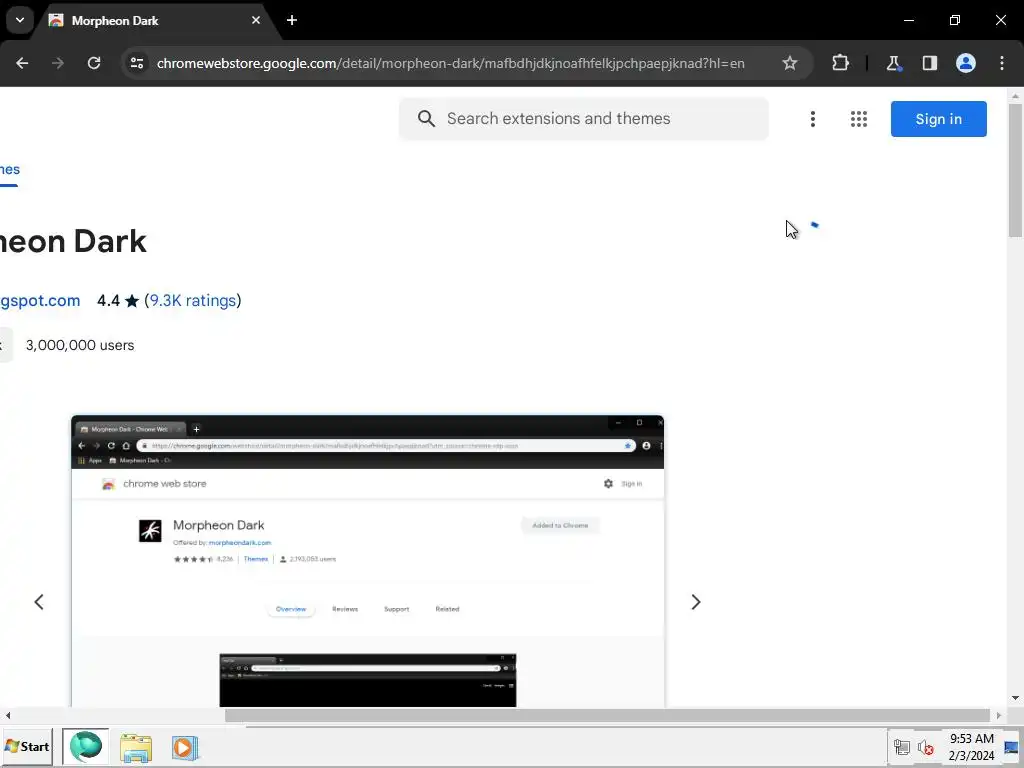Click the magnifier icon in store search
The height and width of the screenshot is (768, 1024).
coord(426,119)
